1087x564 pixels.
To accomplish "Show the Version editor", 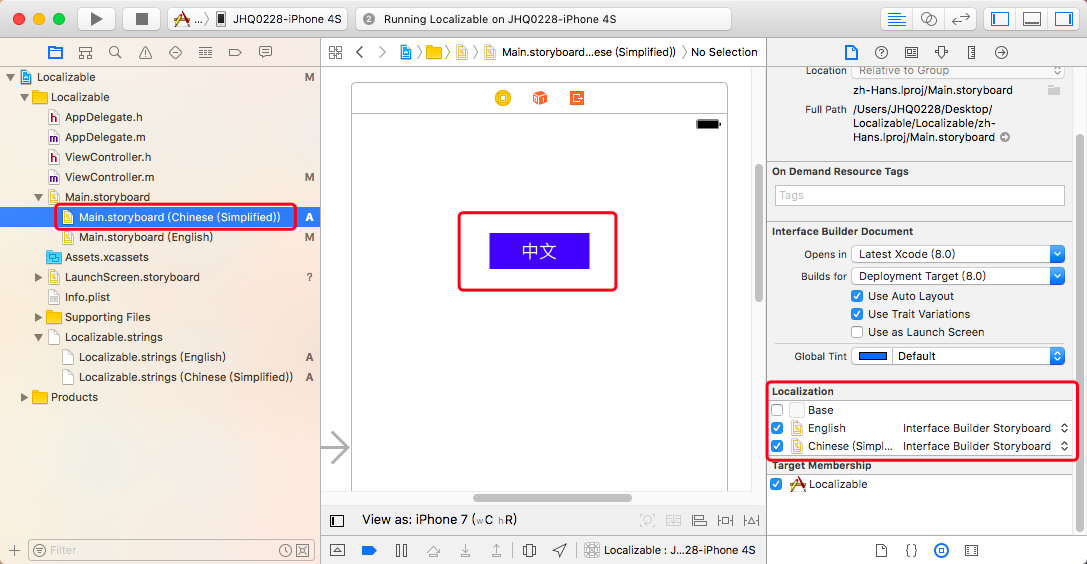I will point(960,19).
